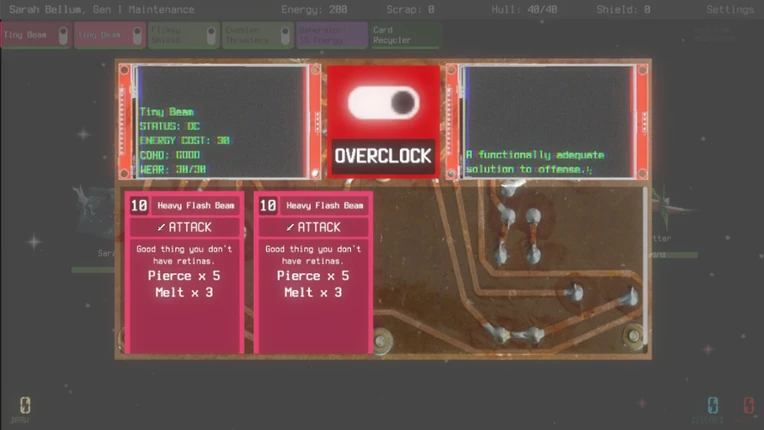Select the dimmed second Tiny Beam module

[x=110, y=35]
